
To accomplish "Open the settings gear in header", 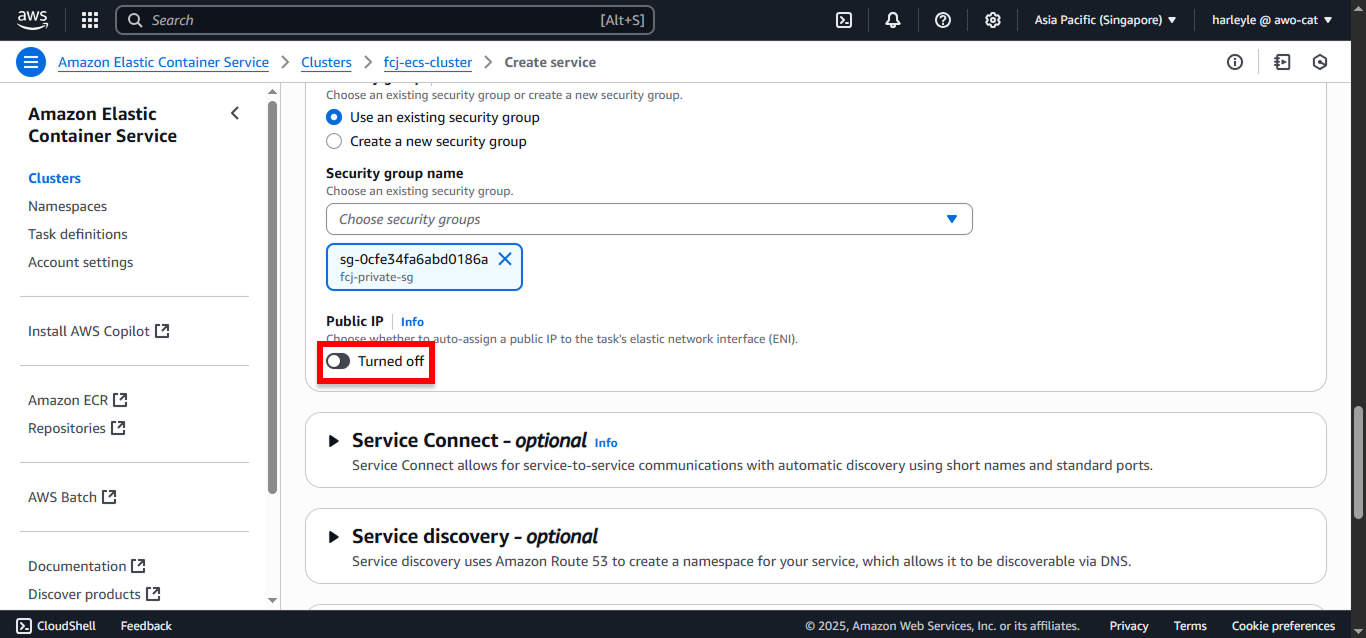I will 993,20.
